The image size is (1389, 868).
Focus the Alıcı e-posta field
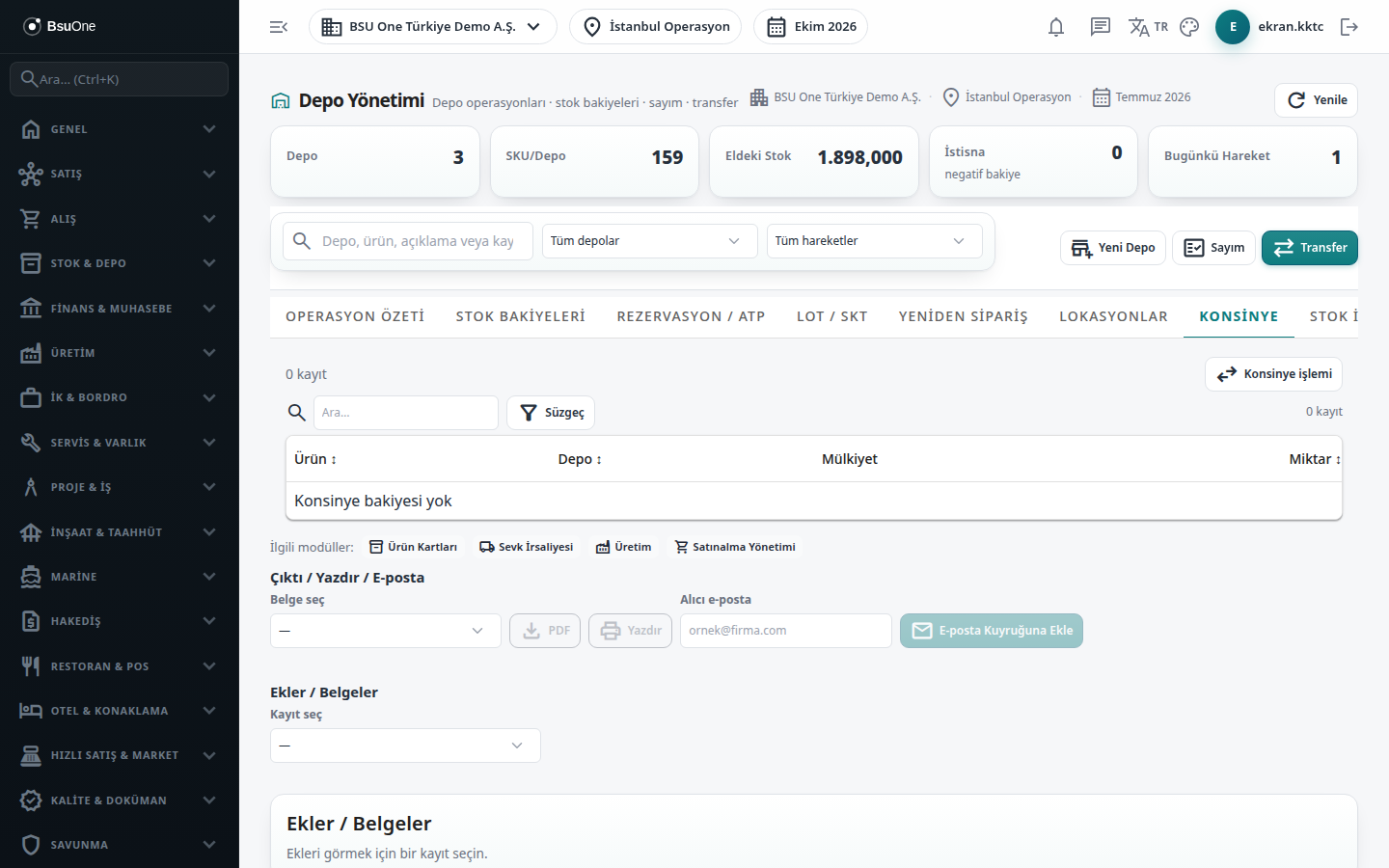pyautogui.click(x=786, y=631)
